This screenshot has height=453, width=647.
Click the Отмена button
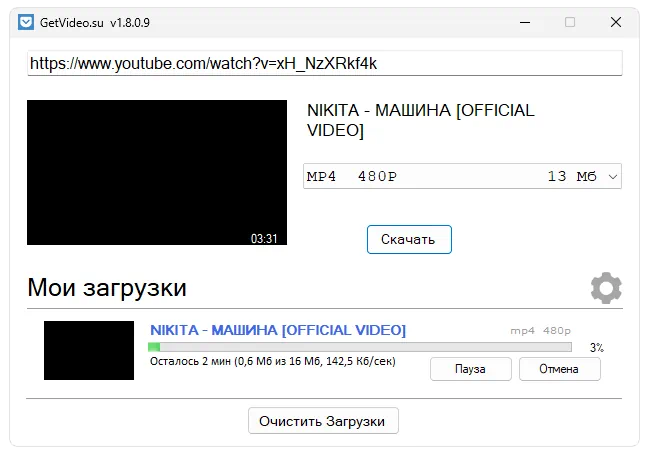560,369
